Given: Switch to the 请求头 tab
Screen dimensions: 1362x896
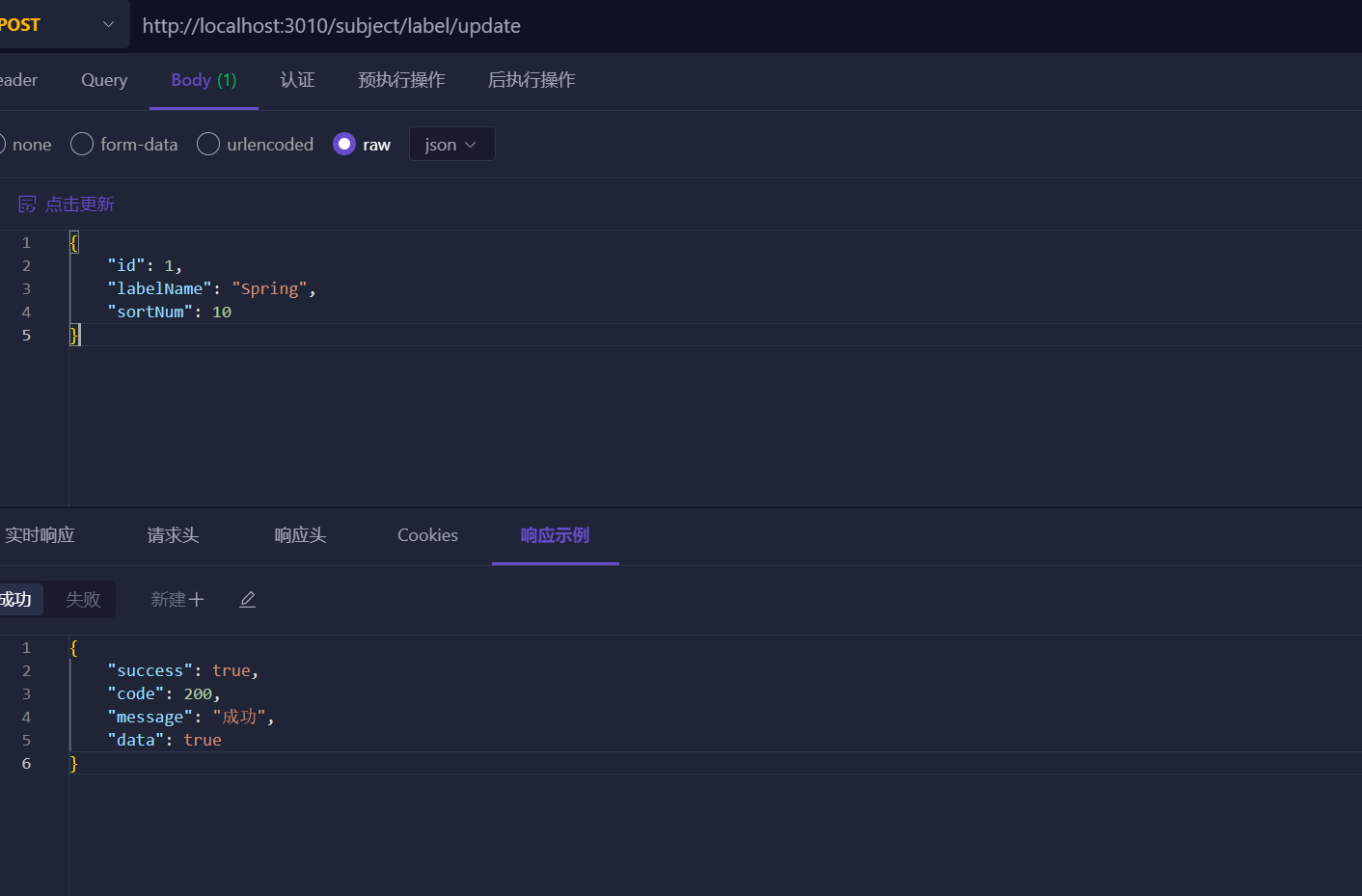Looking at the screenshot, I should click(x=173, y=535).
